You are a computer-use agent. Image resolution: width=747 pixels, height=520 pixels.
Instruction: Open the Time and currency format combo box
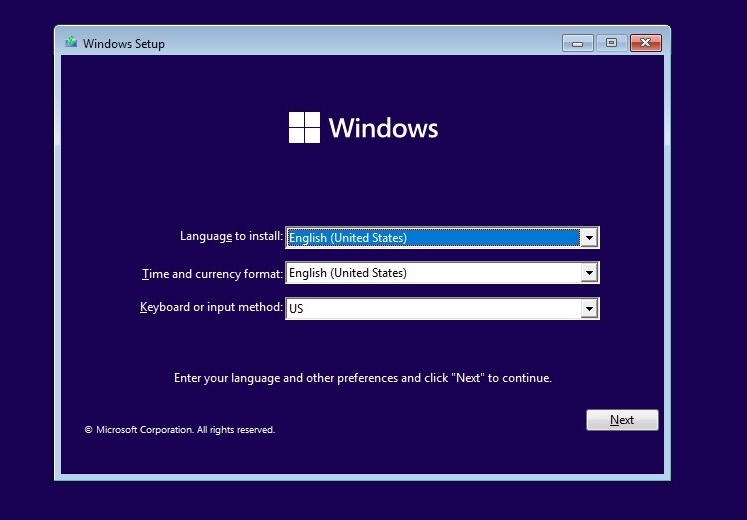442,273
